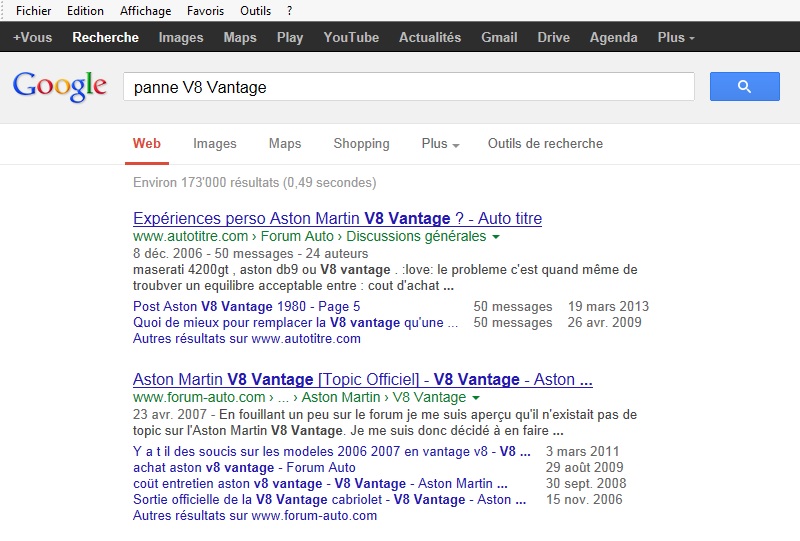This screenshot has height=541, width=800.
Task: Open sublink 'Post Aston V8 Vantage 1980 - Page 5'
Action: (246, 306)
